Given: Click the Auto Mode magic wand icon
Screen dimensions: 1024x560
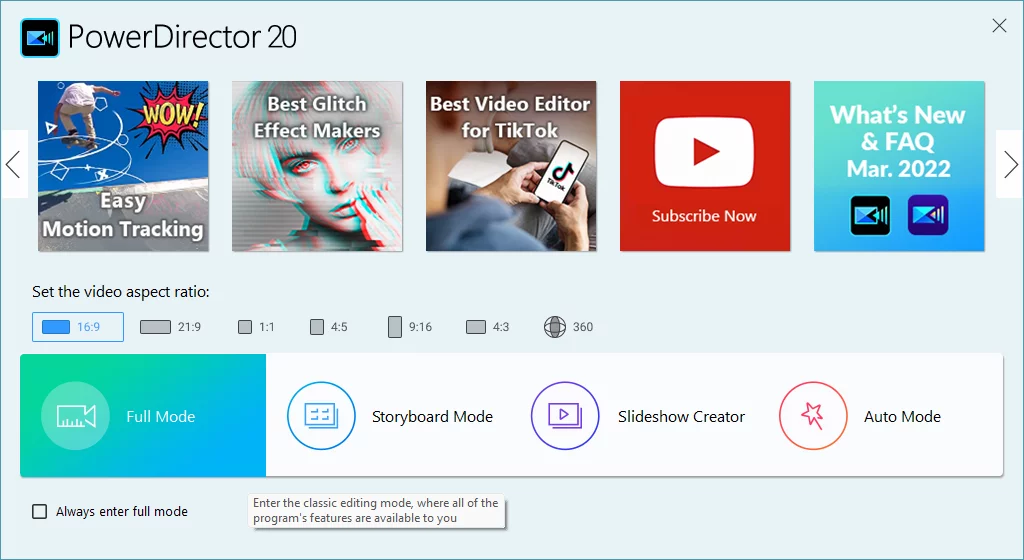Looking at the screenshot, I should tap(813, 416).
